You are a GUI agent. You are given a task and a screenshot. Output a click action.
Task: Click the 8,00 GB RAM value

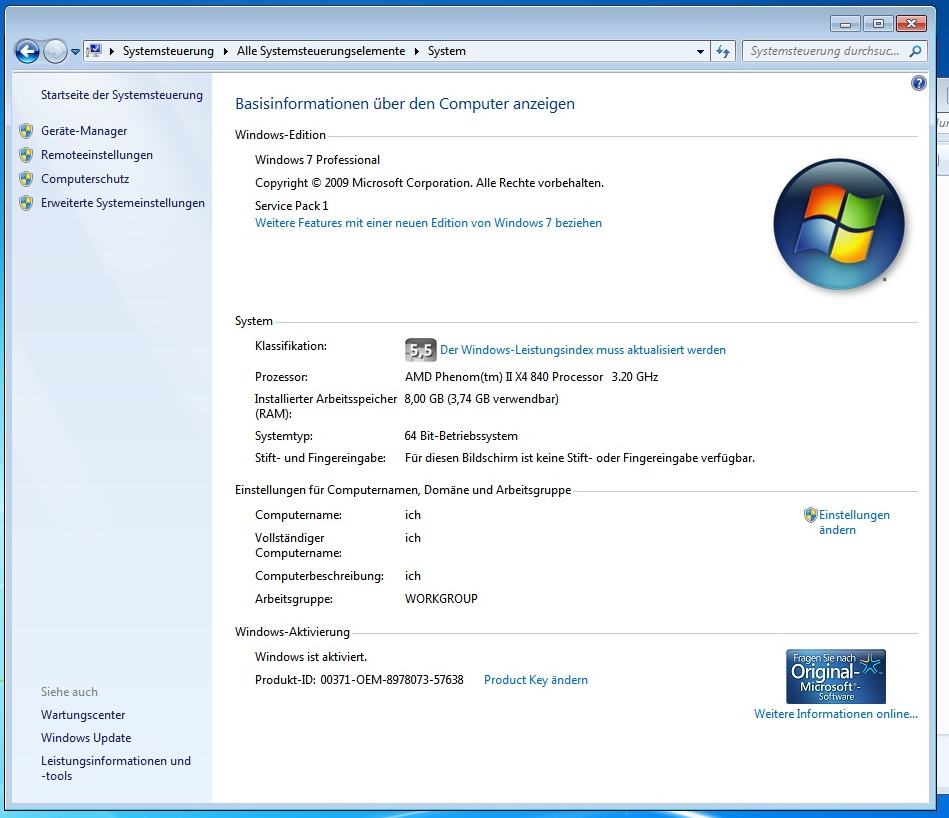481,399
